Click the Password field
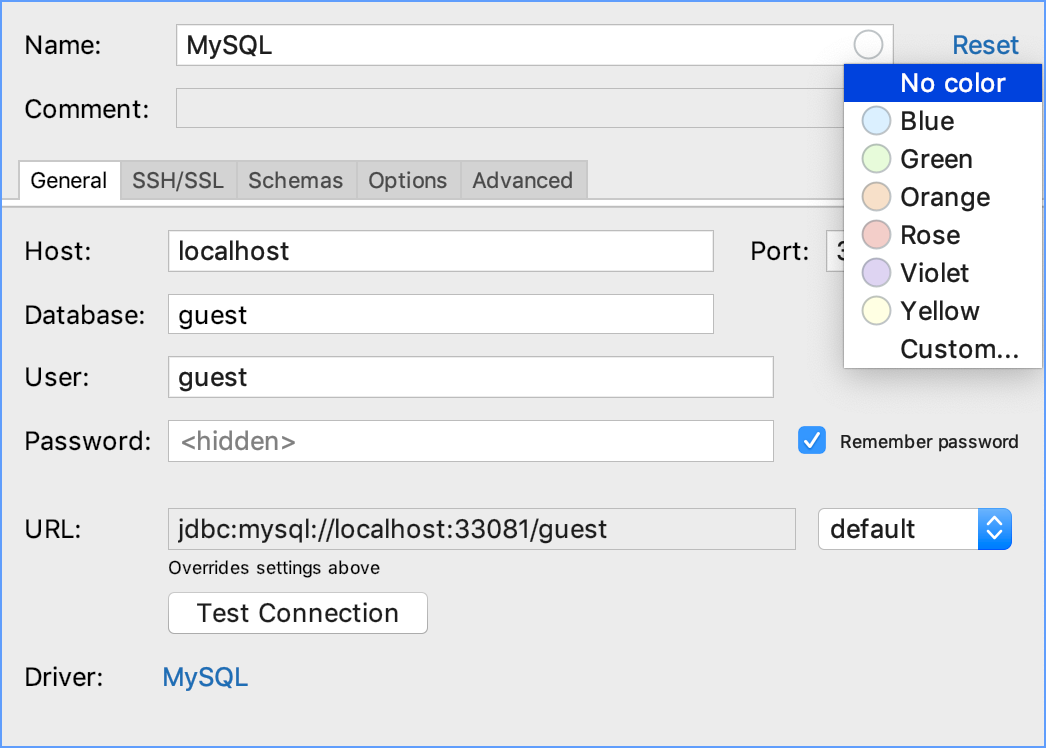This screenshot has height=748, width=1046. pos(470,441)
